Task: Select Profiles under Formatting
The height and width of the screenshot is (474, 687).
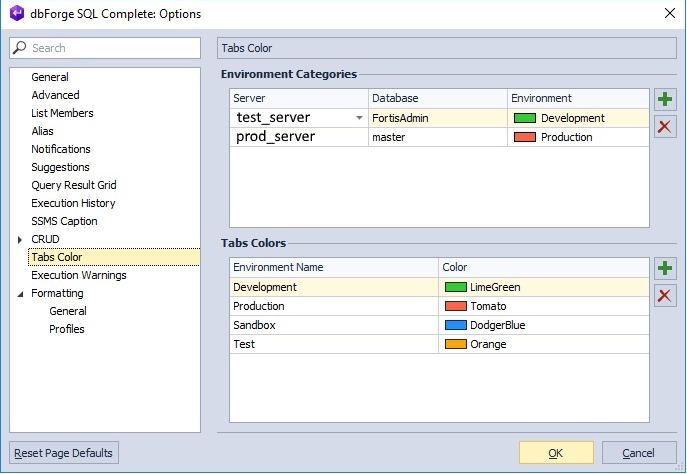Action: (x=67, y=329)
